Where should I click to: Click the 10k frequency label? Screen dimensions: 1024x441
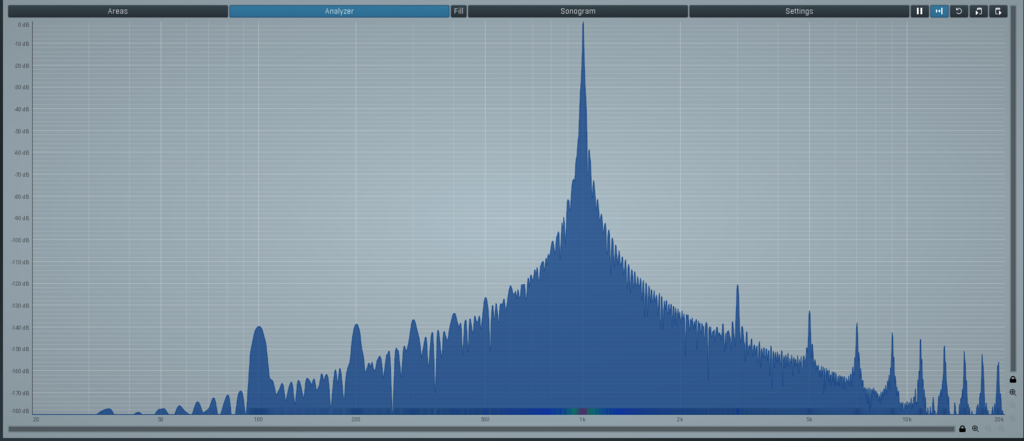coord(906,419)
